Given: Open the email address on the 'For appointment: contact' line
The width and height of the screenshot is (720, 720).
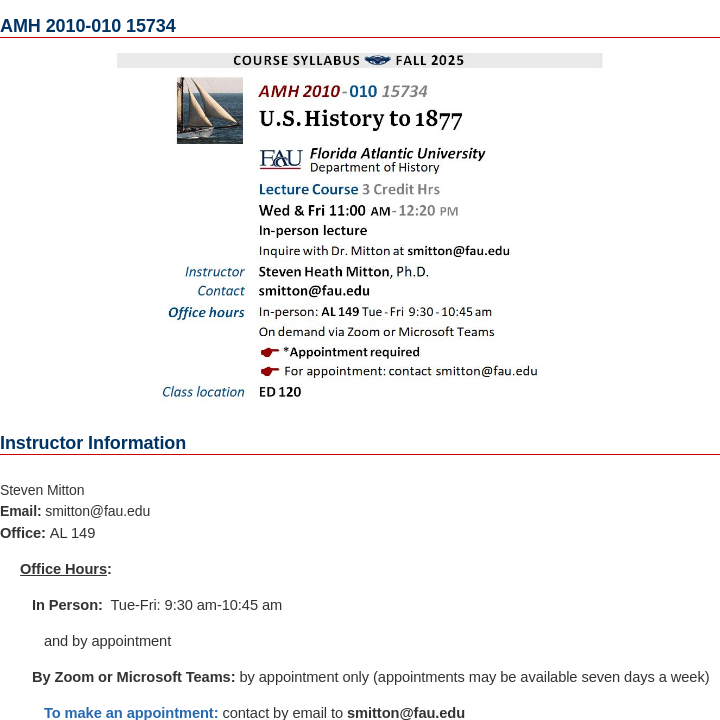Looking at the screenshot, I should click(x=486, y=371).
